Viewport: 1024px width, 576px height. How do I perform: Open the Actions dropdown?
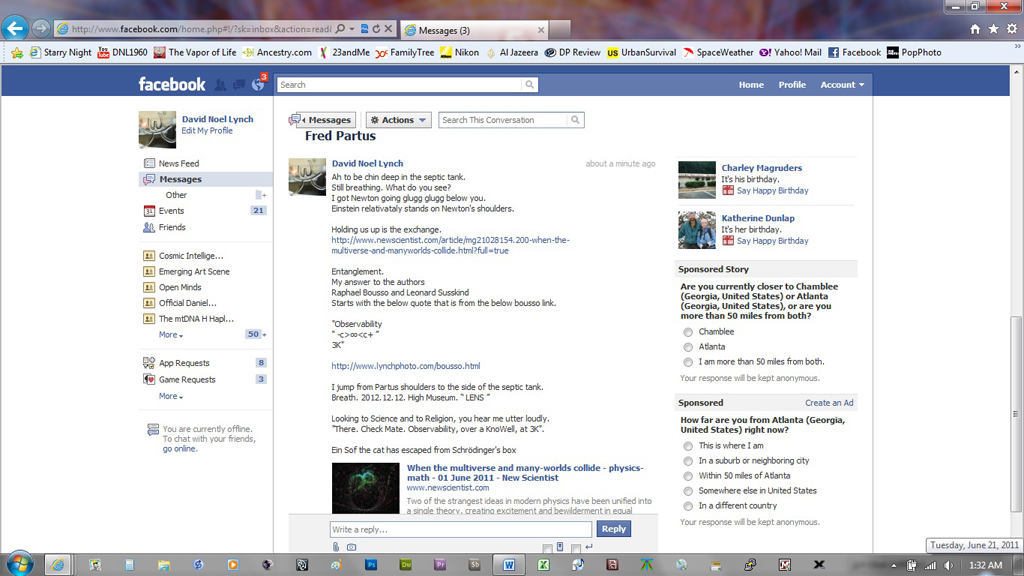click(x=398, y=120)
